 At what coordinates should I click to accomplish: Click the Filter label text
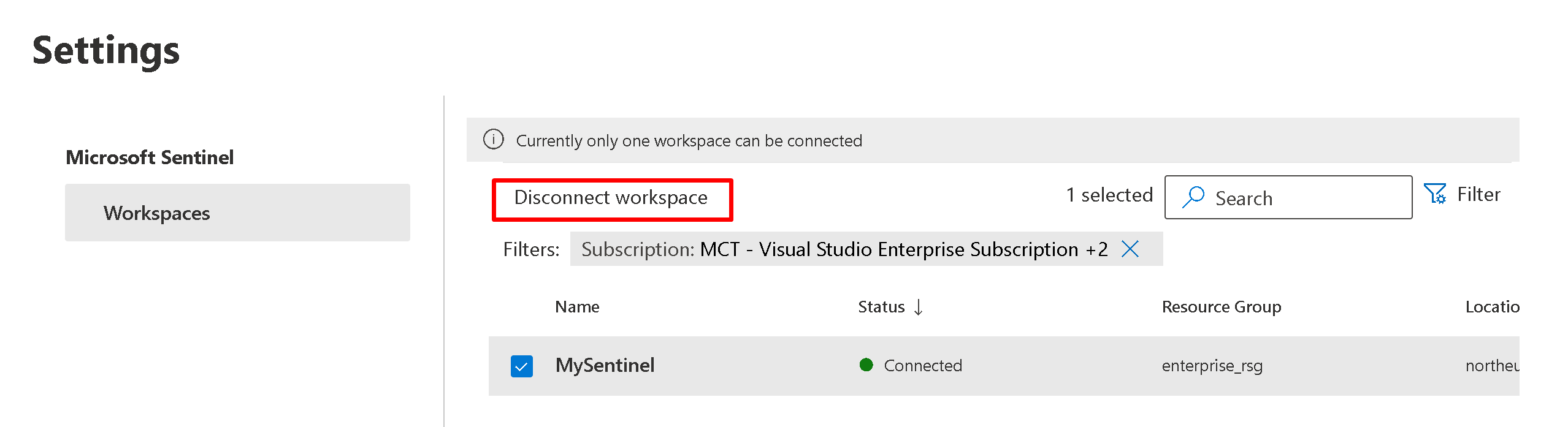pos(1478,194)
